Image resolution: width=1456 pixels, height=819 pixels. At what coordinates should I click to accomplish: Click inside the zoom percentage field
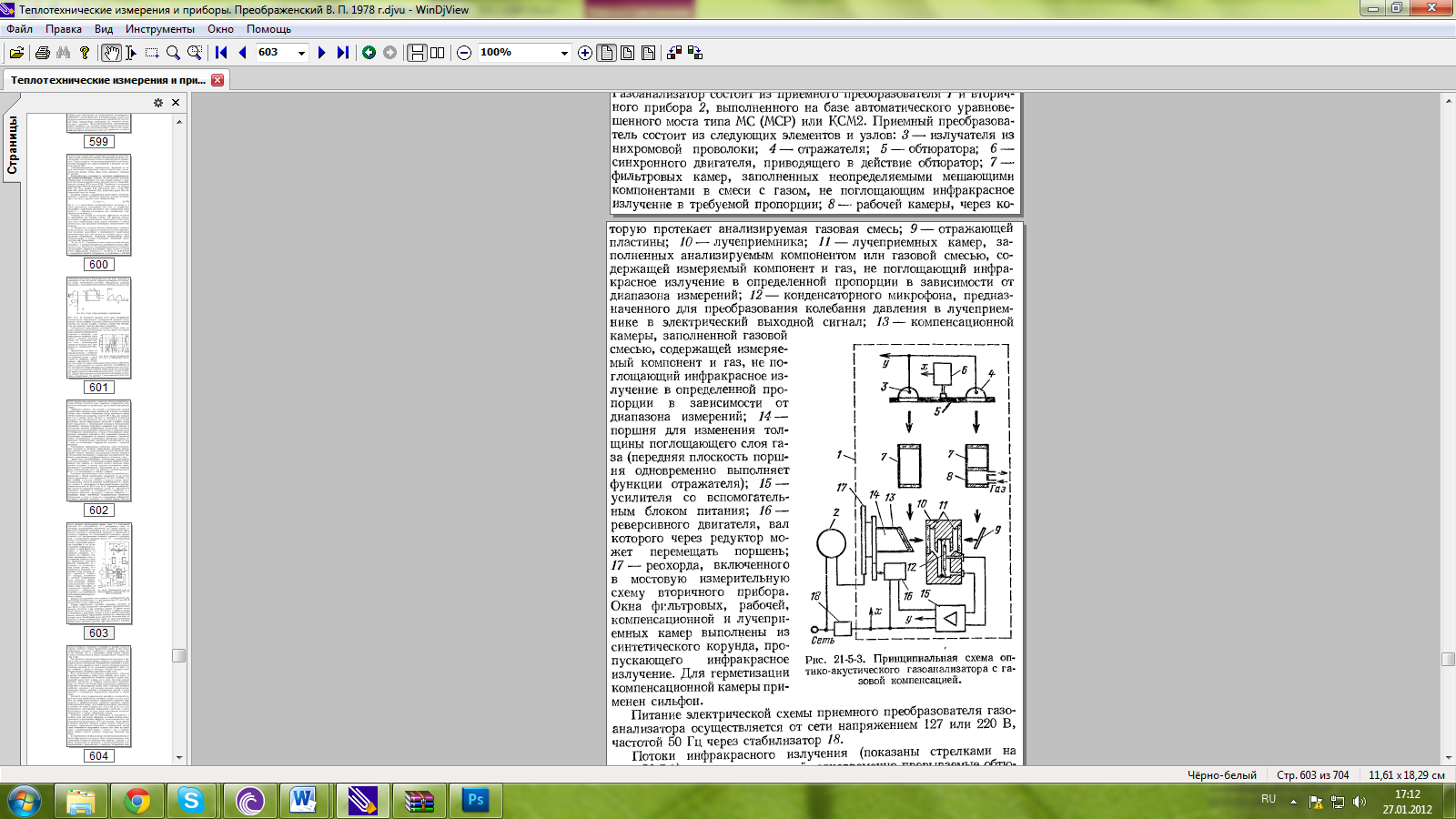[517, 53]
